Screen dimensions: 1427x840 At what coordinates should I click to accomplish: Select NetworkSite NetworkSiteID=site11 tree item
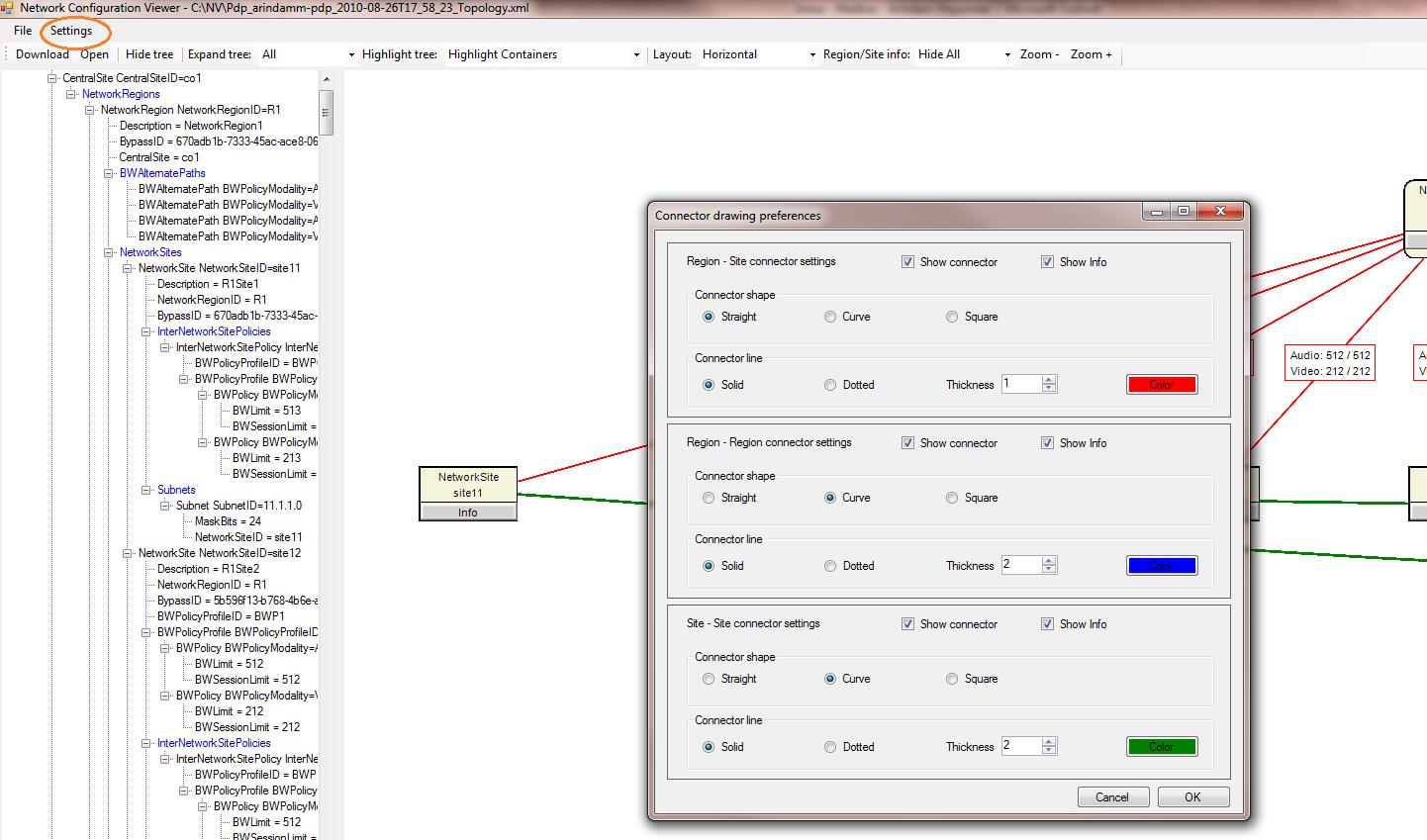(x=220, y=268)
